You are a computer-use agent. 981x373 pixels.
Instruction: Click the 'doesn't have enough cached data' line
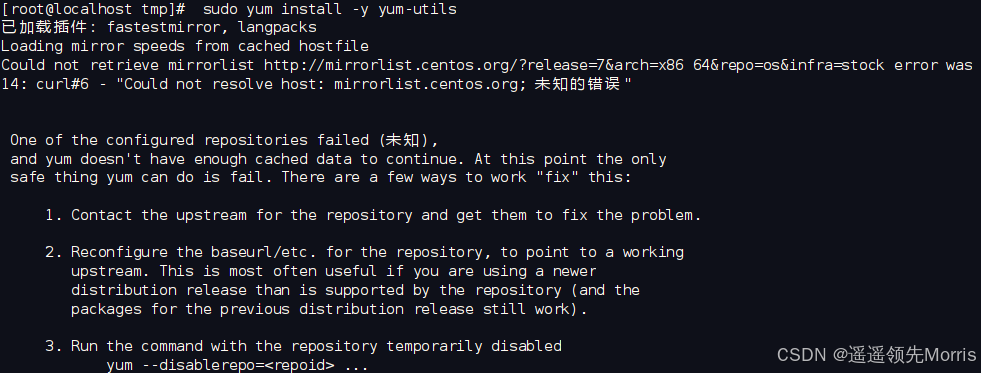click(x=338, y=159)
